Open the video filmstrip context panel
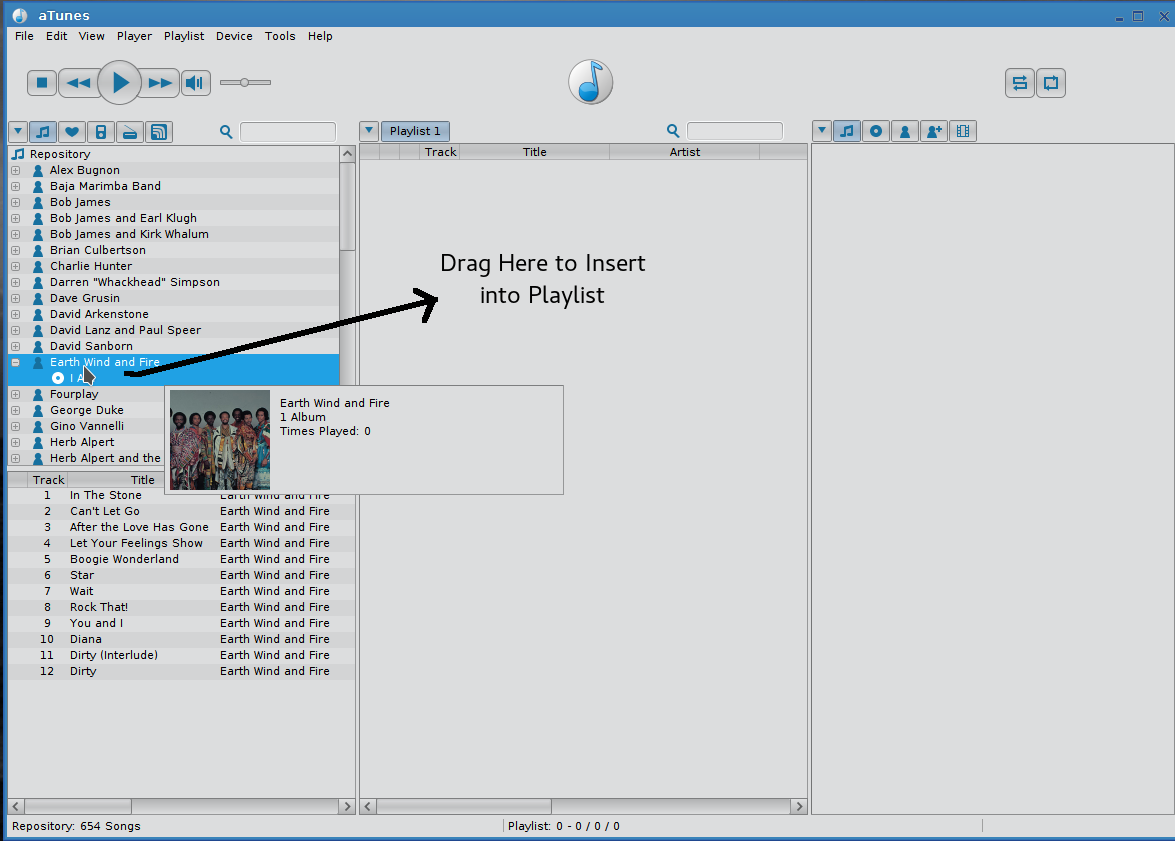1175x841 pixels. tap(963, 131)
